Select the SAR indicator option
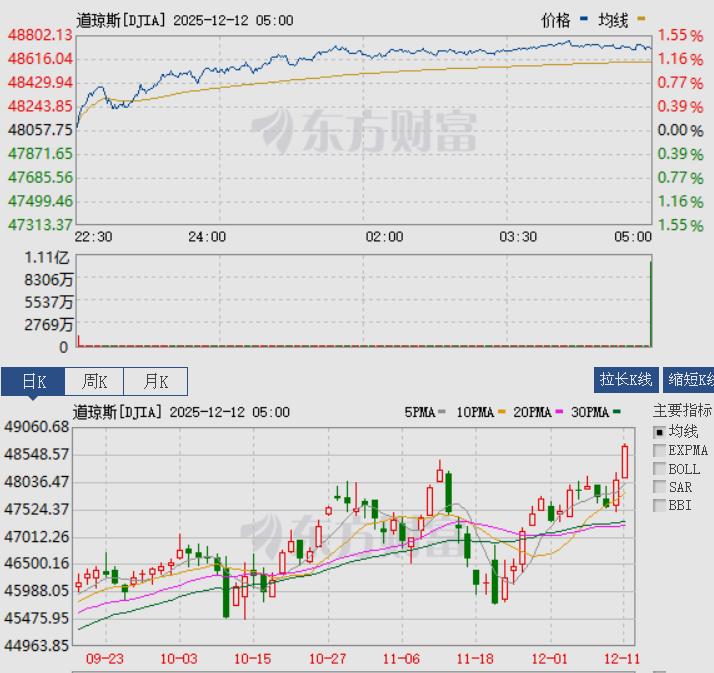 [658, 487]
